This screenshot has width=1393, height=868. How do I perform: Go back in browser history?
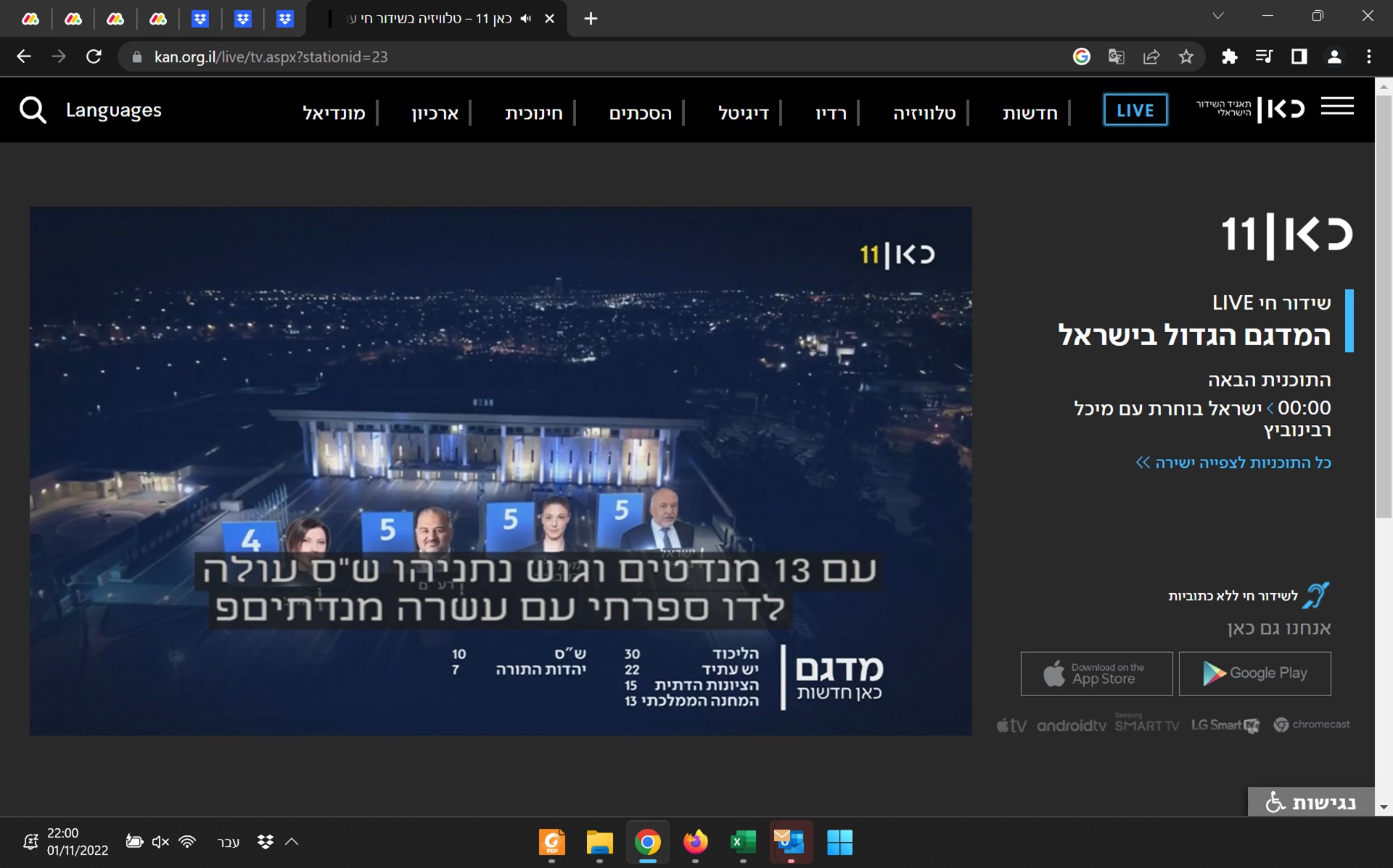[x=24, y=57]
